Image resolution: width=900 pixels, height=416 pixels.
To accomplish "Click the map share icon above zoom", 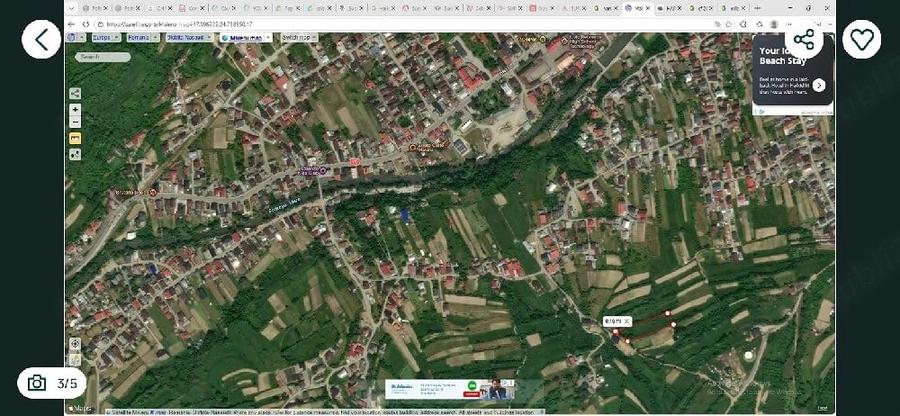I will (x=75, y=94).
